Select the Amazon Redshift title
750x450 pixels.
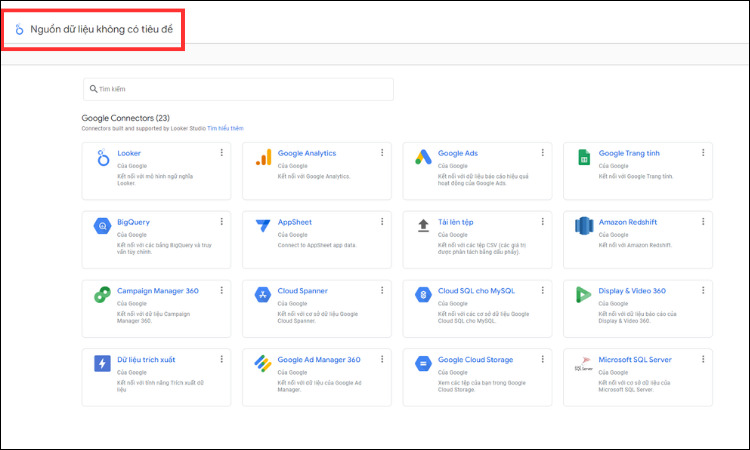(x=628, y=222)
